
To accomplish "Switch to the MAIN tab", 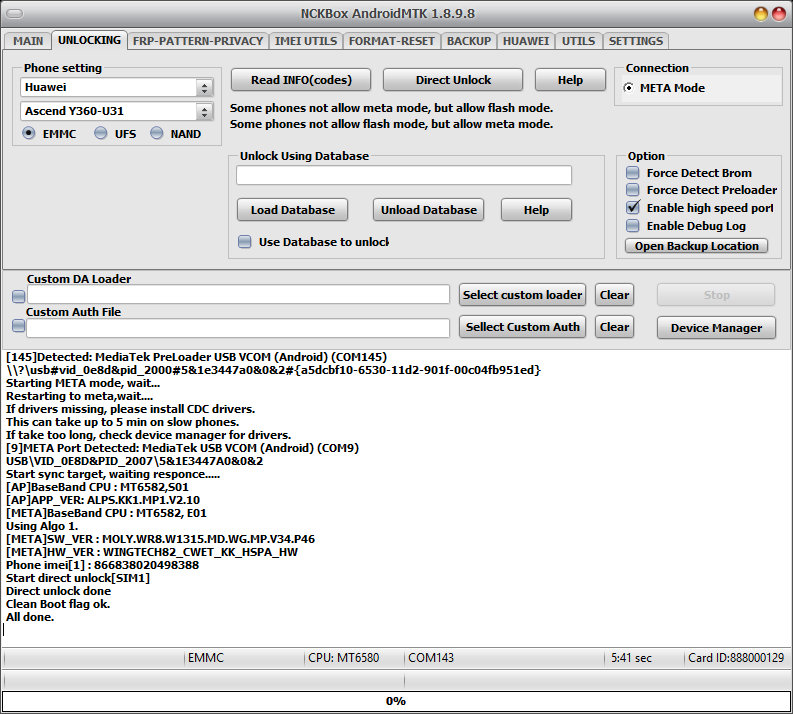I will click(x=28, y=41).
